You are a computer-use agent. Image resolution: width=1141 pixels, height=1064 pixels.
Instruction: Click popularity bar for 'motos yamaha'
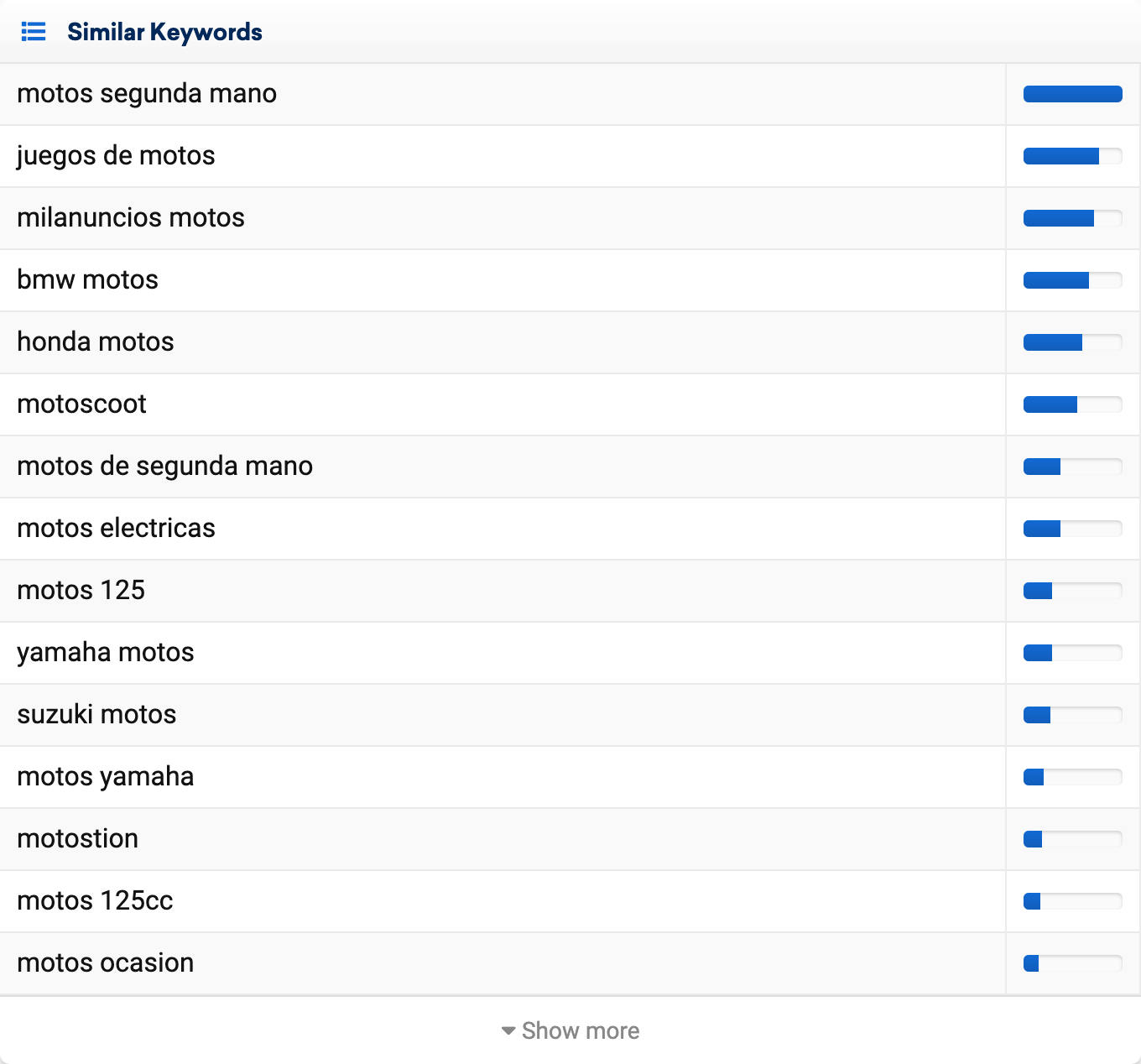1072,777
